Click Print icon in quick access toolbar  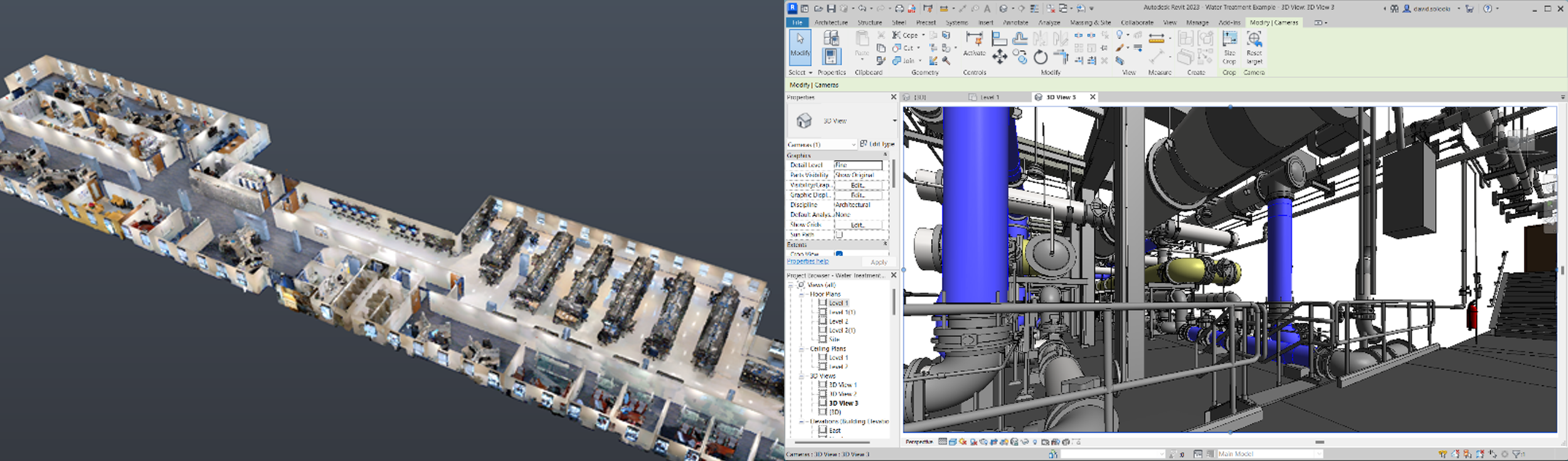click(x=899, y=8)
